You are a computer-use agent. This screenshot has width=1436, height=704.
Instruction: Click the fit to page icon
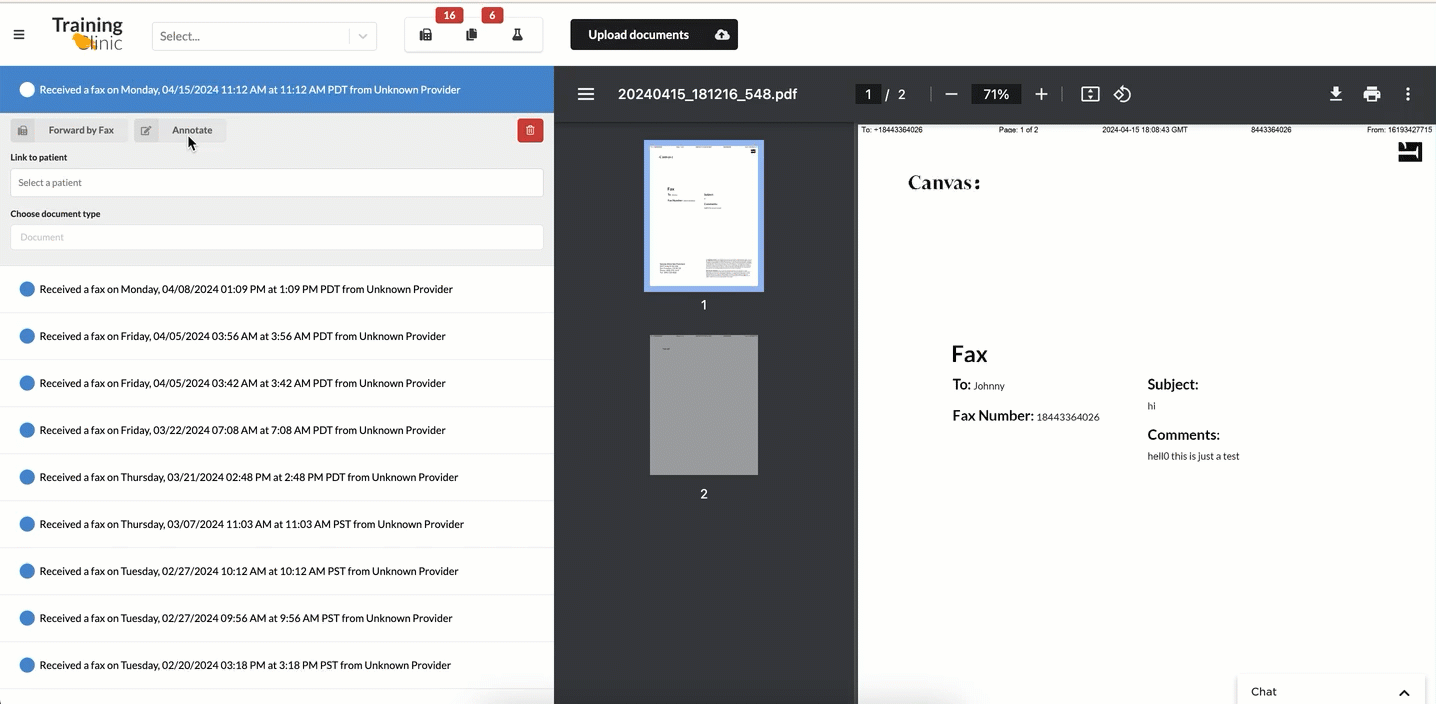tap(1090, 94)
